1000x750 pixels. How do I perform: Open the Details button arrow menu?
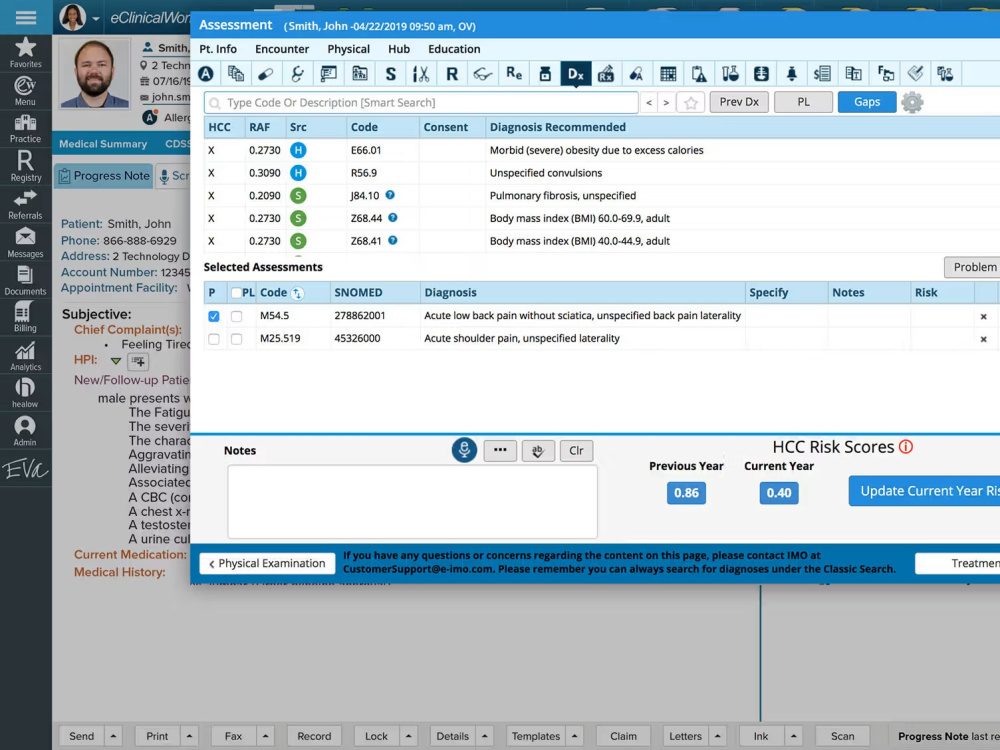click(485, 736)
